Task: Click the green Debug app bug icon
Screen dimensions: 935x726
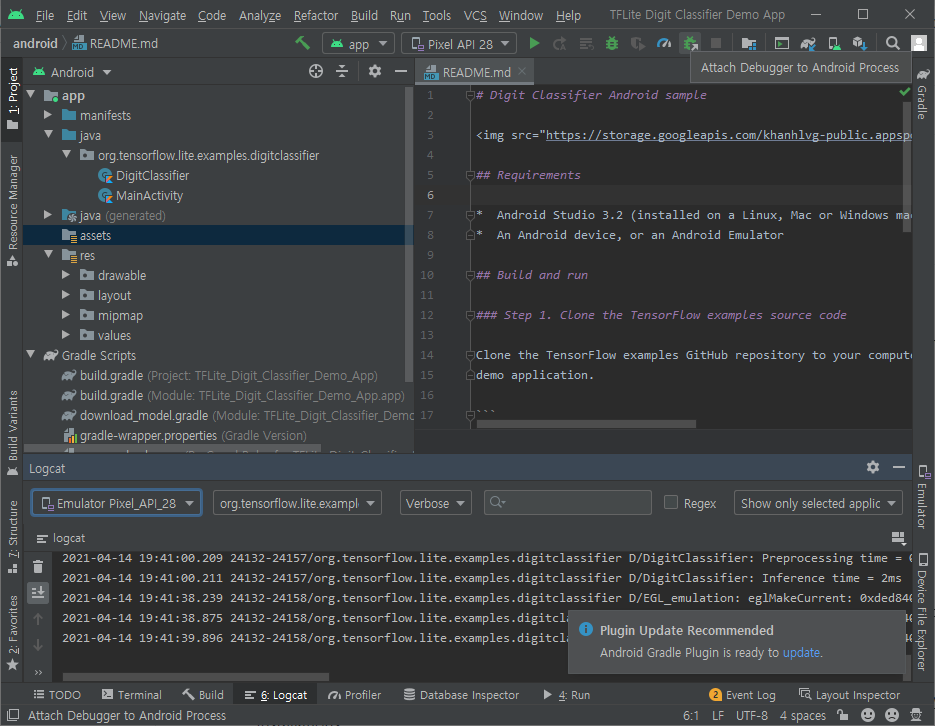Action: click(x=612, y=44)
